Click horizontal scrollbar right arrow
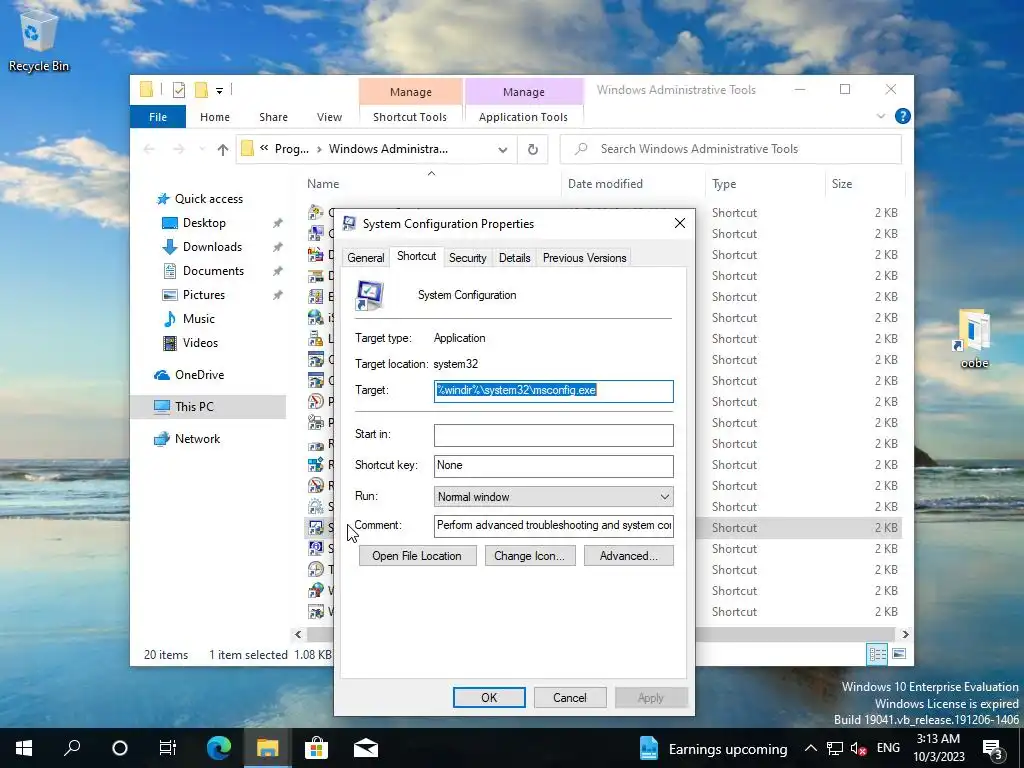Viewport: 1024px width, 768px height. (905, 634)
